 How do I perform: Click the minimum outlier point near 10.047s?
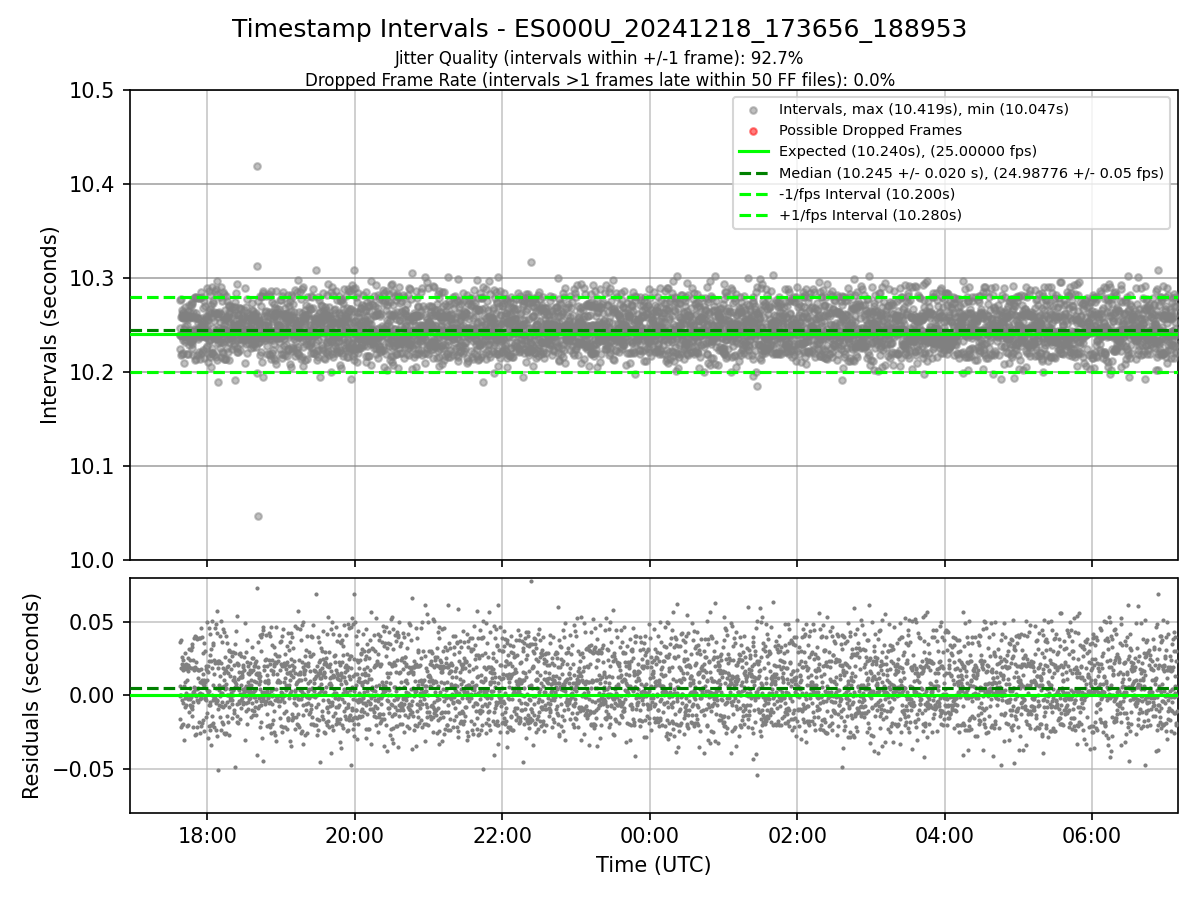click(258, 516)
